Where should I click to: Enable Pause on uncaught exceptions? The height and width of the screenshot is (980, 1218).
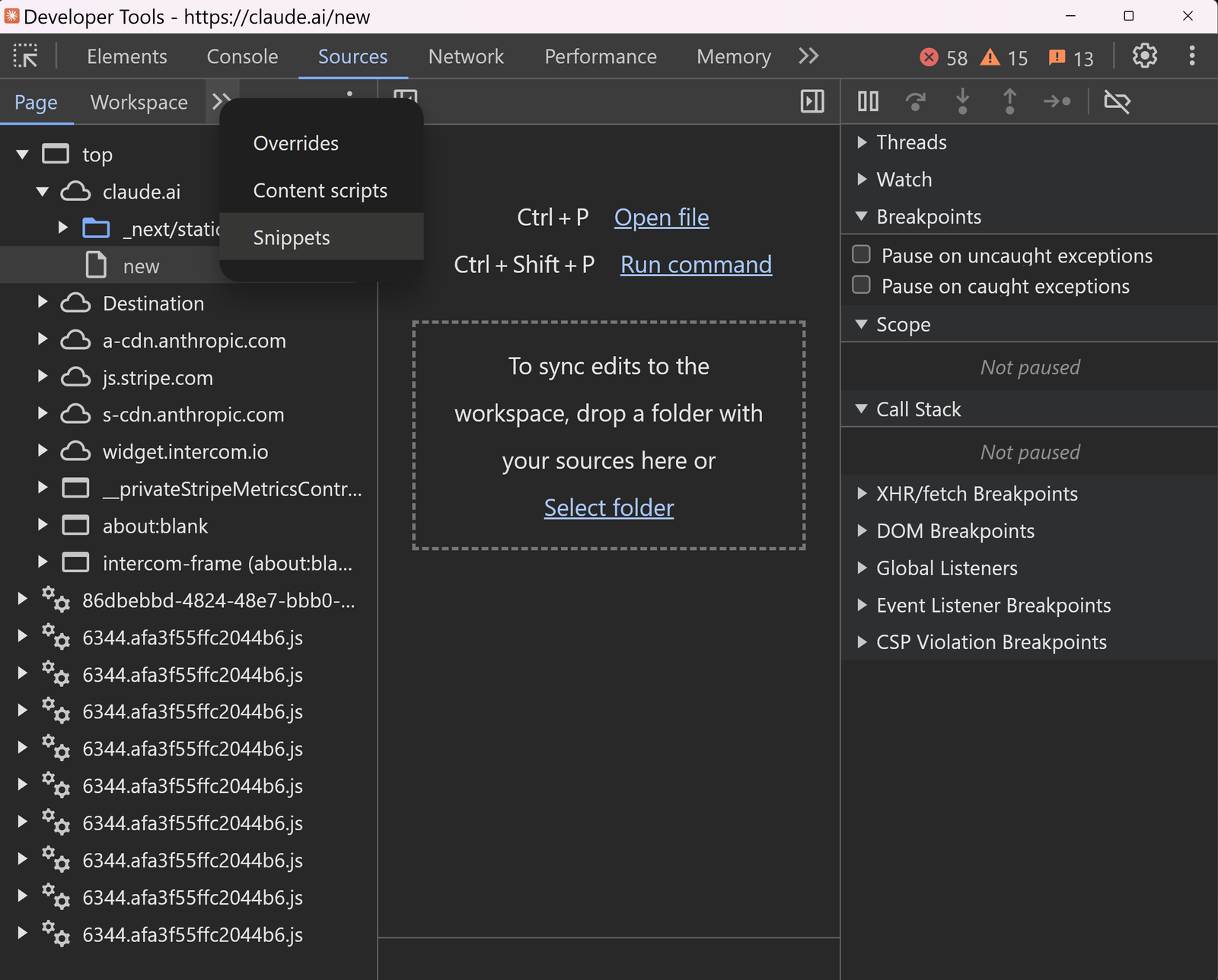(861, 253)
